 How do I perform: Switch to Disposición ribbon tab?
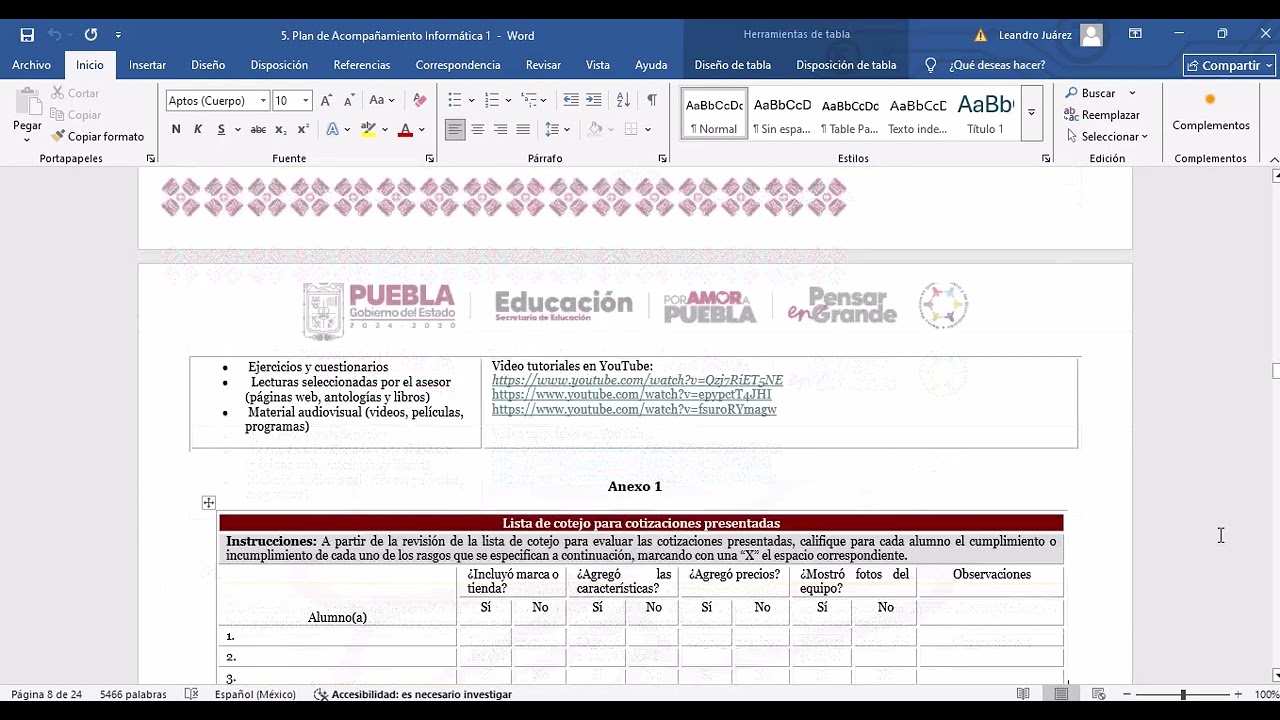tap(279, 65)
